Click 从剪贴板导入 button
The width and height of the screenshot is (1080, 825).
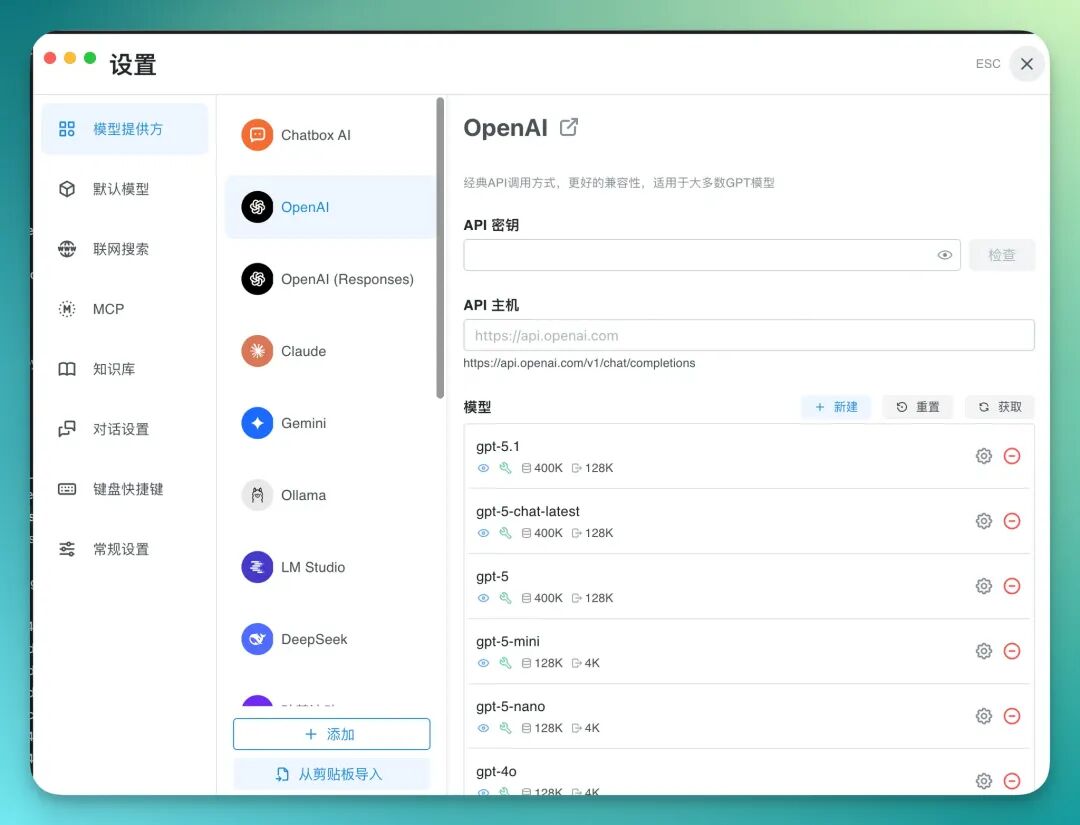pyautogui.click(x=331, y=774)
